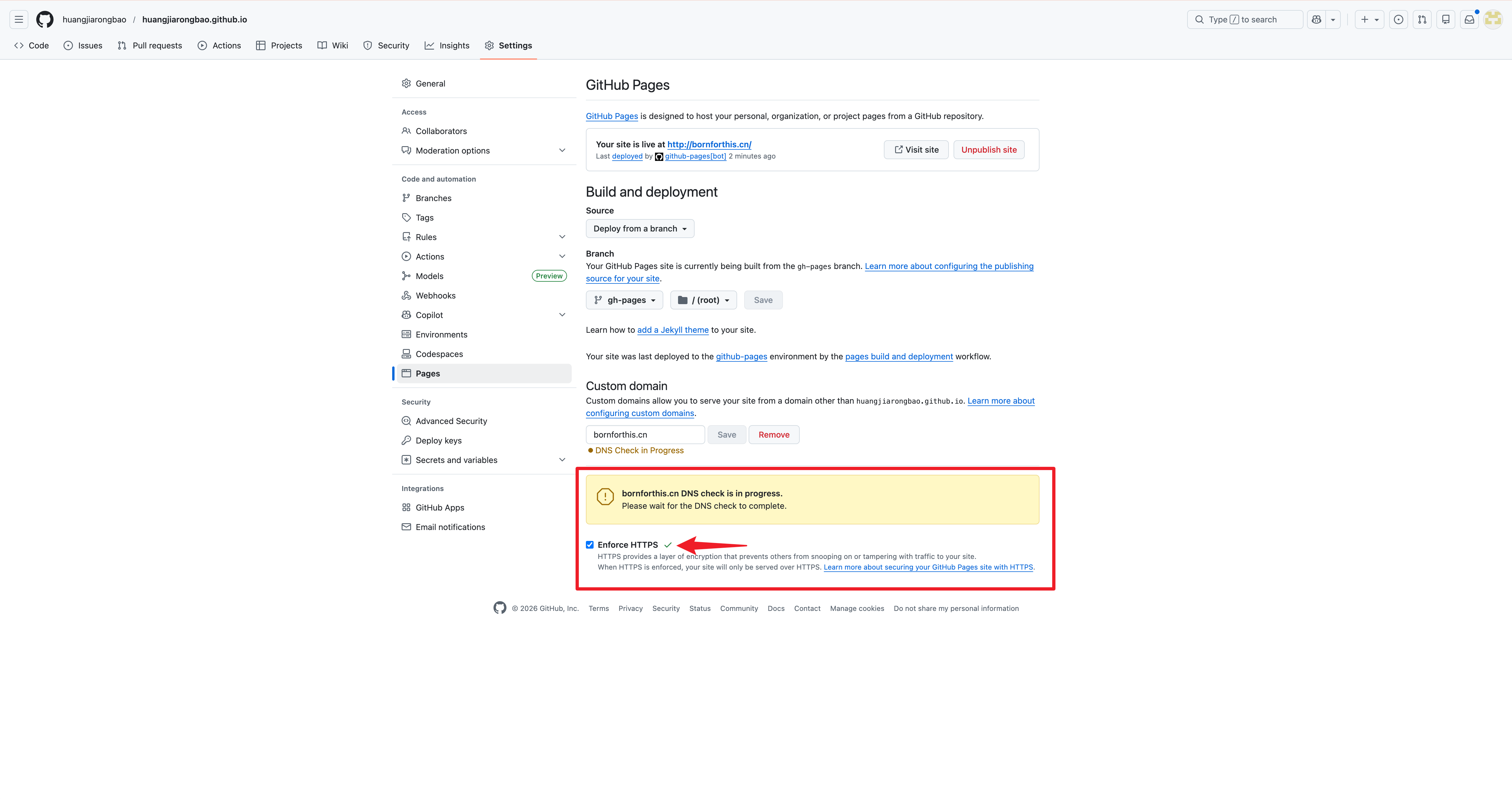Open the gh-pages branch selector
Viewport: 1512px width, 799px height.
click(624, 300)
